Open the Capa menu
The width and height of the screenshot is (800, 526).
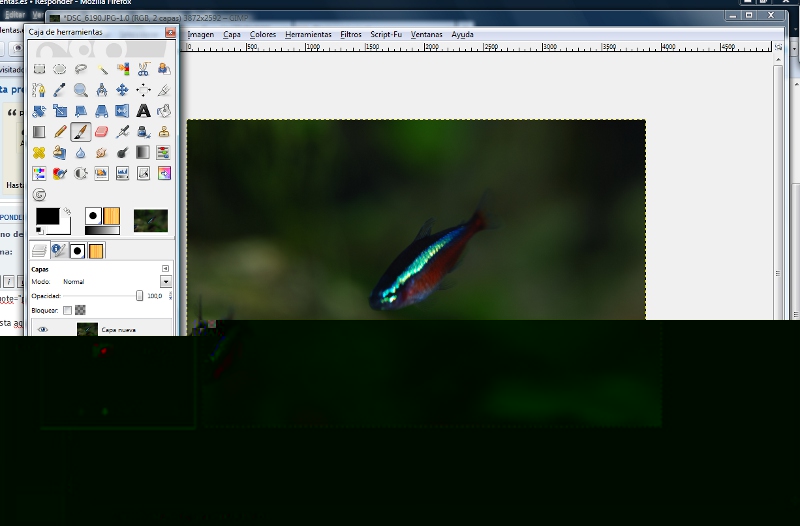(232, 34)
